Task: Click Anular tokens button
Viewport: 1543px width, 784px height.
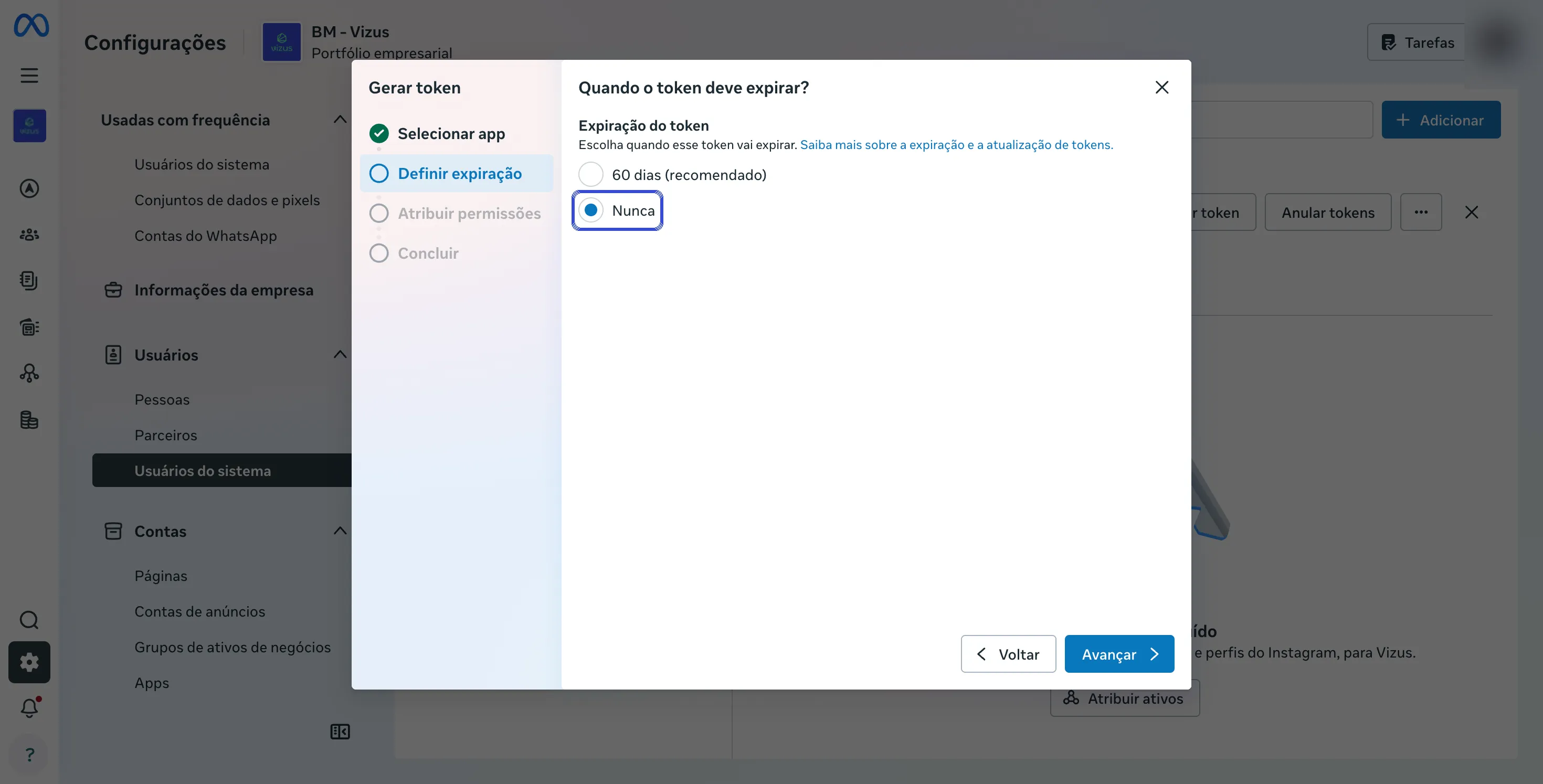Action: click(1328, 212)
